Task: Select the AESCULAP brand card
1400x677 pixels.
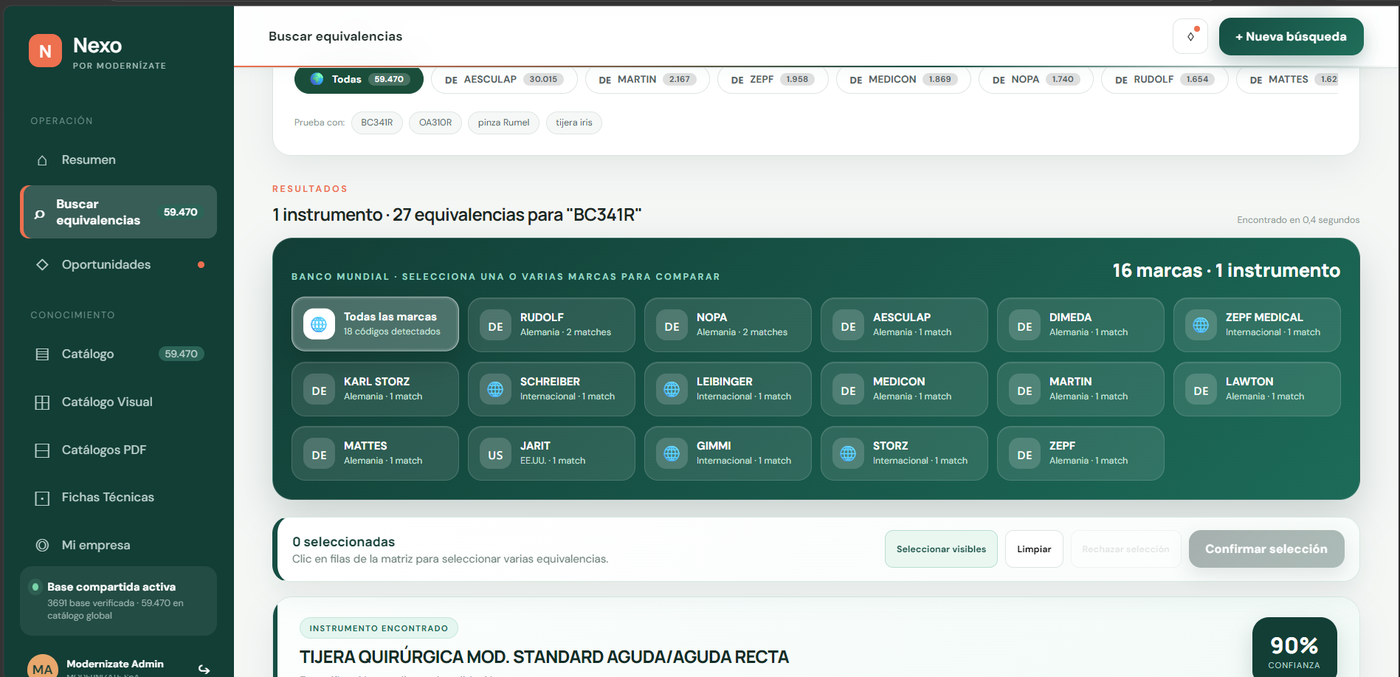Action: pos(904,324)
